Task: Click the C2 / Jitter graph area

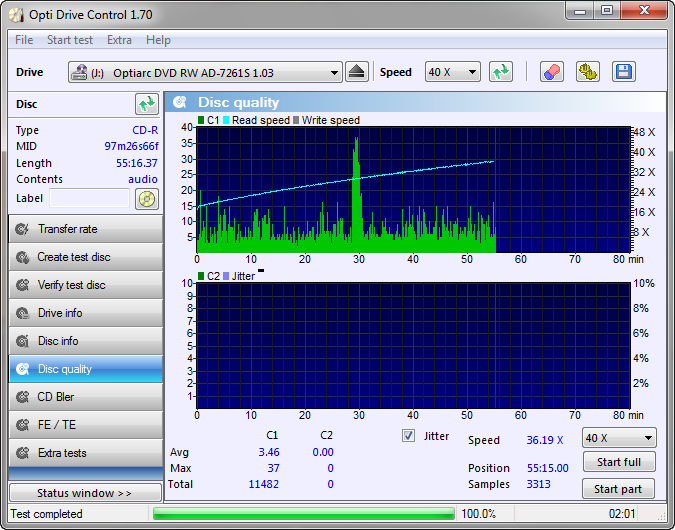Action: pyautogui.click(x=413, y=345)
